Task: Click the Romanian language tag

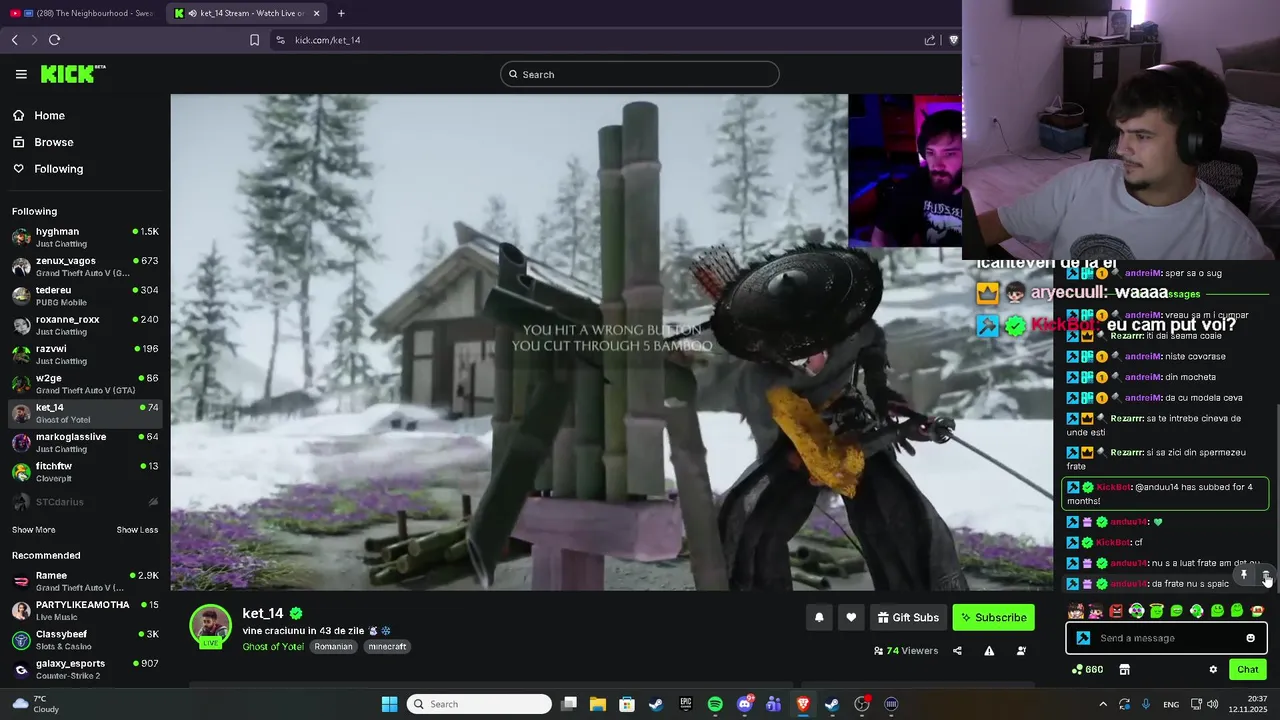Action: coord(333,647)
